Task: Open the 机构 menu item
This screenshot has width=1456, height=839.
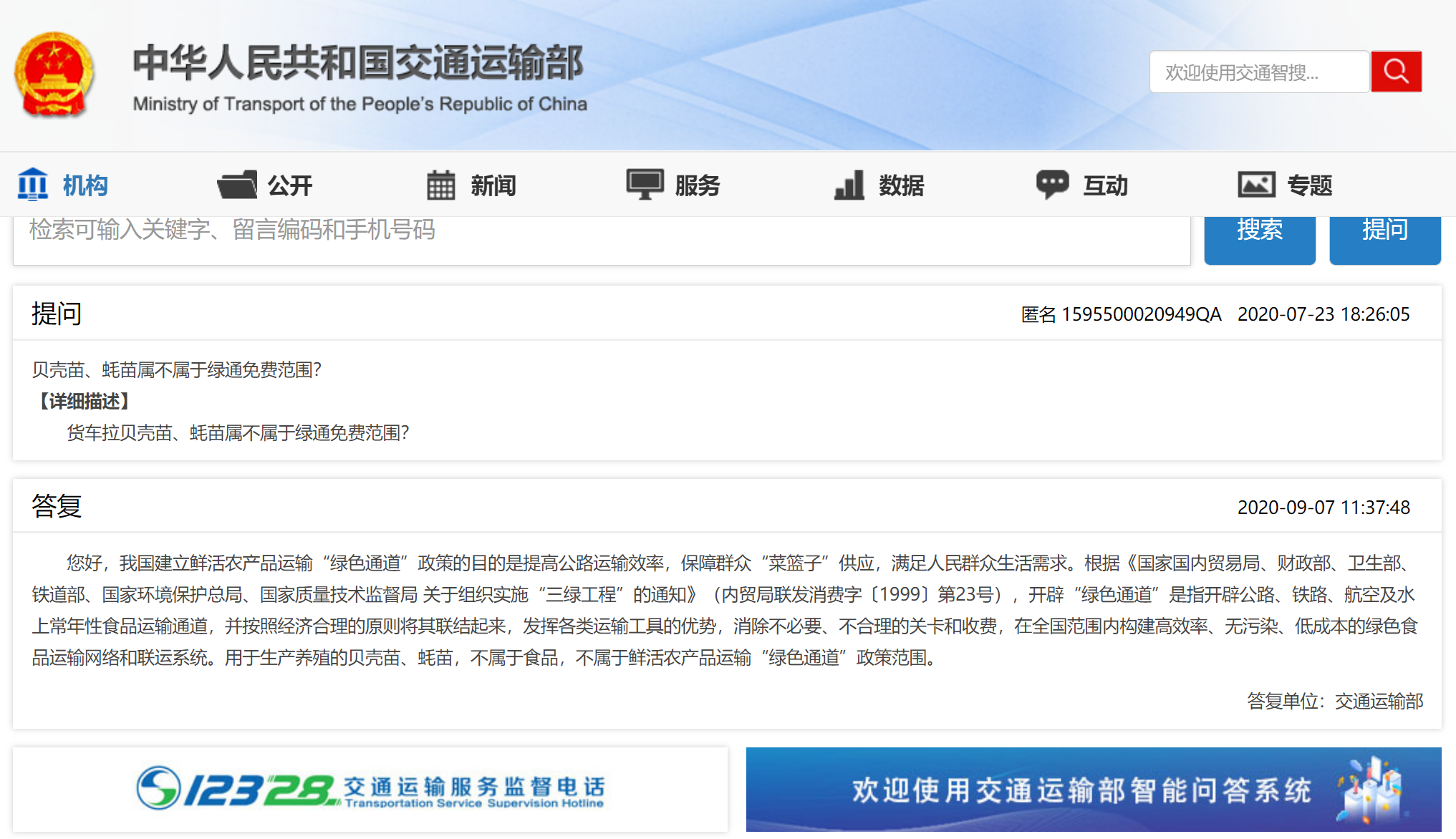Action: click(85, 185)
